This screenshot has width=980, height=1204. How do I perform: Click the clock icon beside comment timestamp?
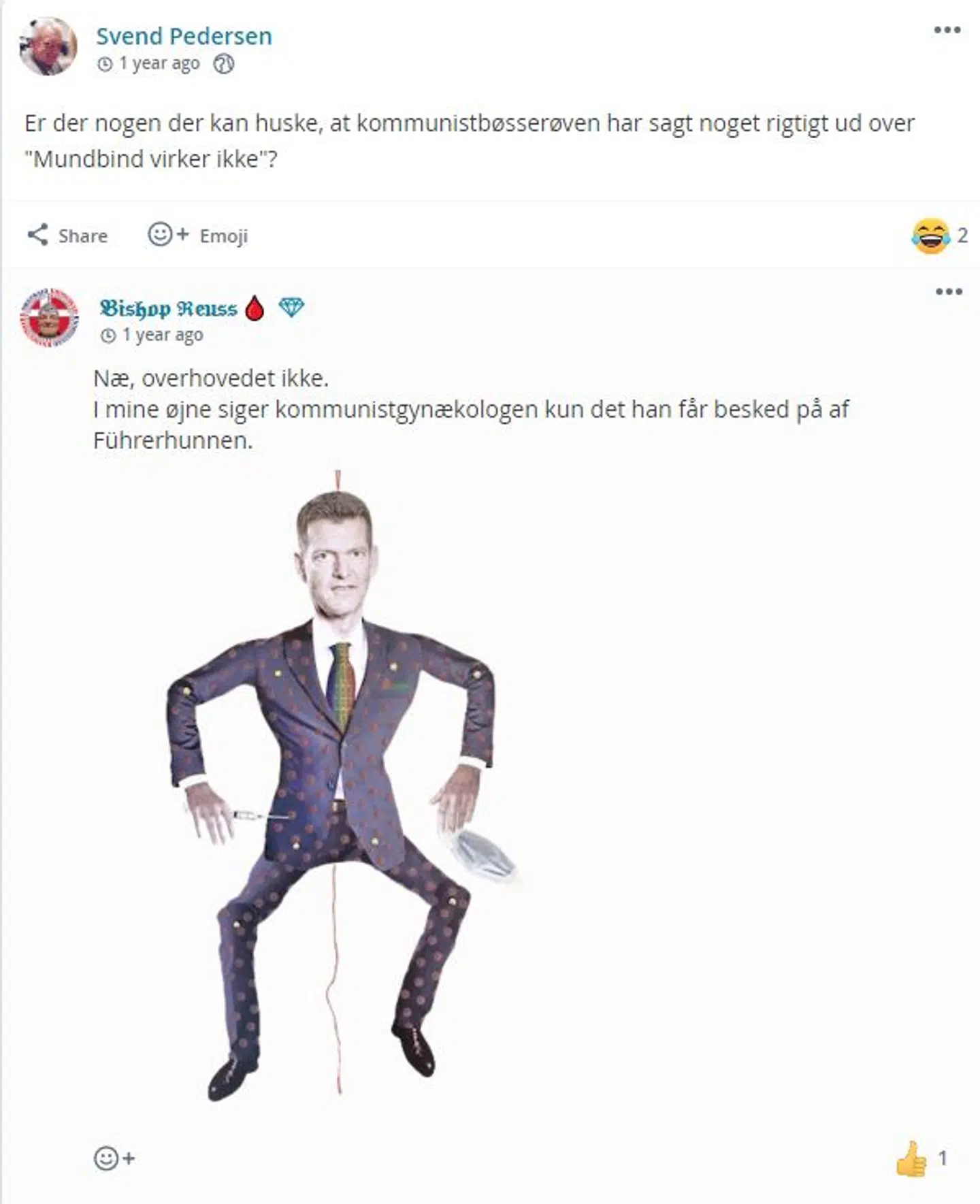coord(108,336)
